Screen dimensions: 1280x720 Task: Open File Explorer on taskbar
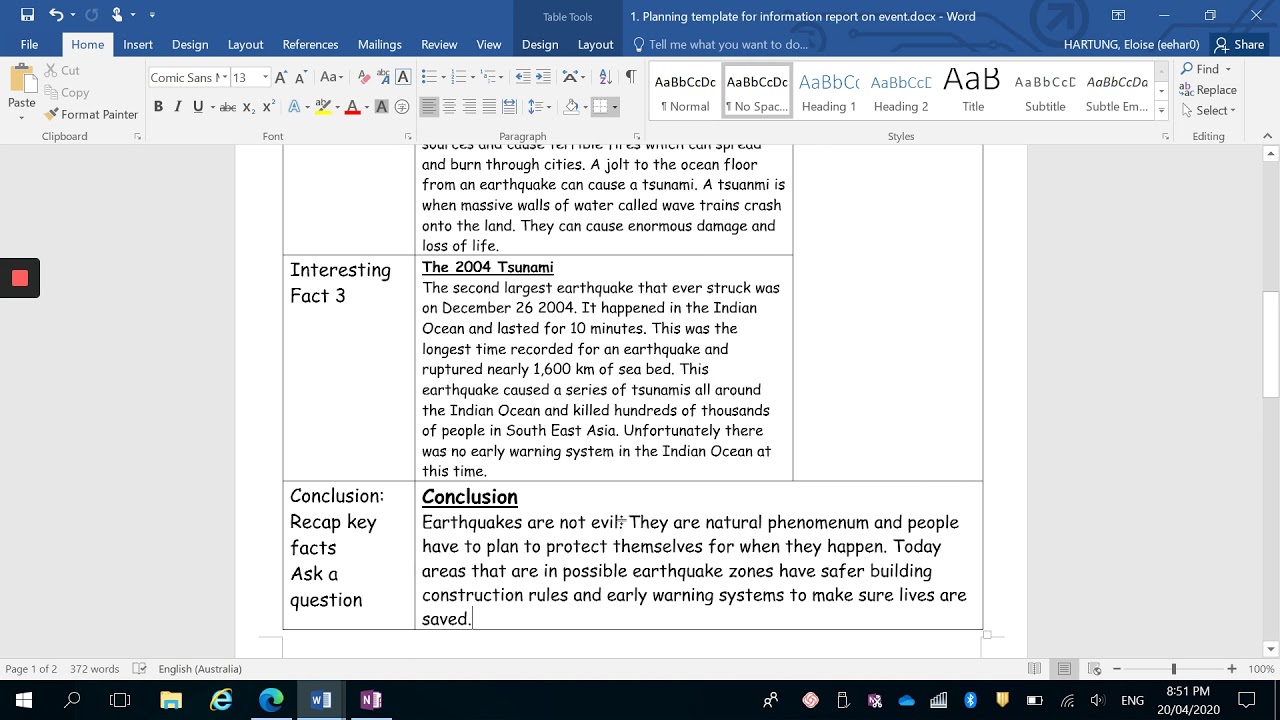click(171, 700)
